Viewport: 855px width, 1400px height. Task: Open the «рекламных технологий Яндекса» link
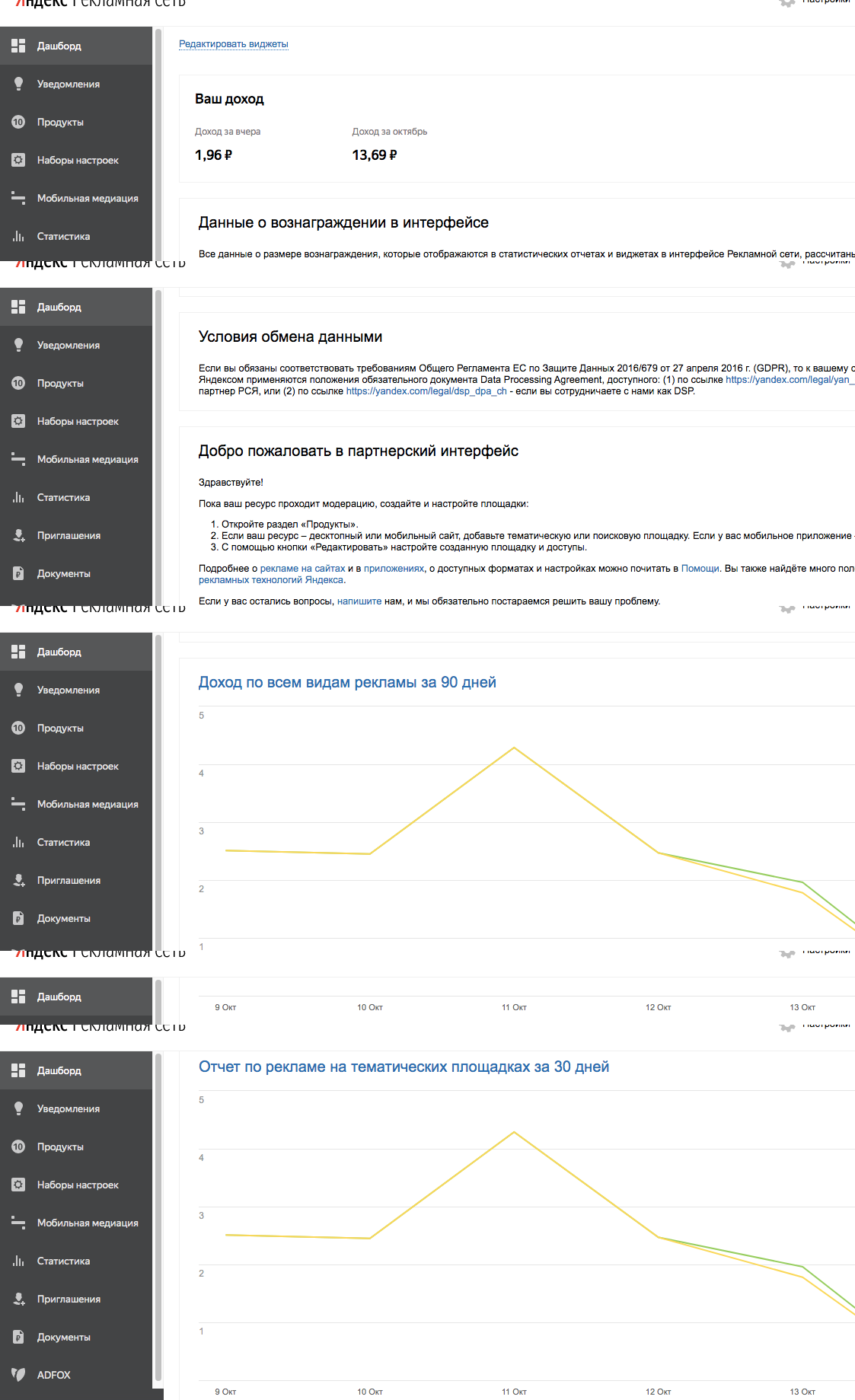(x=271, y=580)
